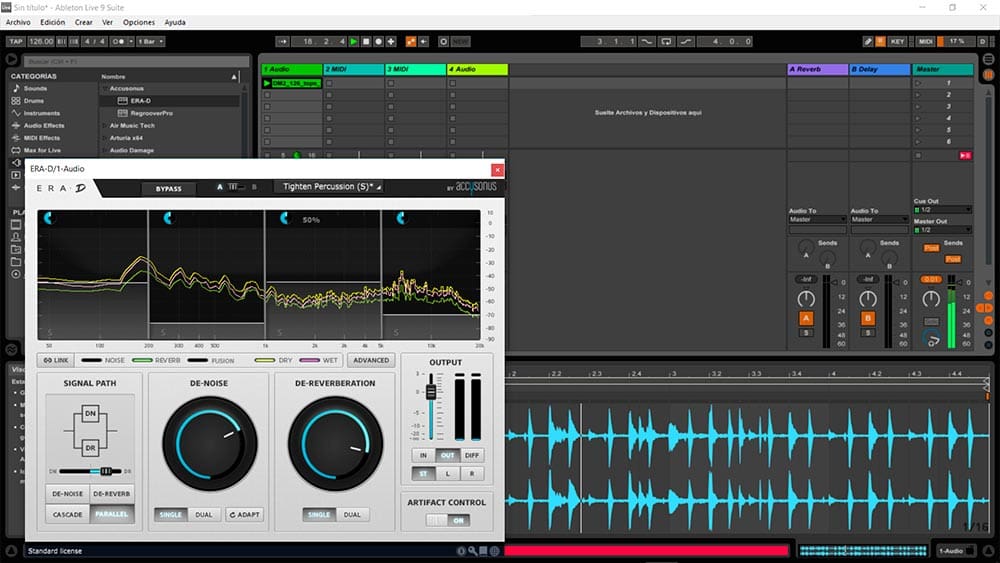Toggle Artifact Control ON switch
The width and height of the screenshot is (1000, 563).
tap(448, 520)
